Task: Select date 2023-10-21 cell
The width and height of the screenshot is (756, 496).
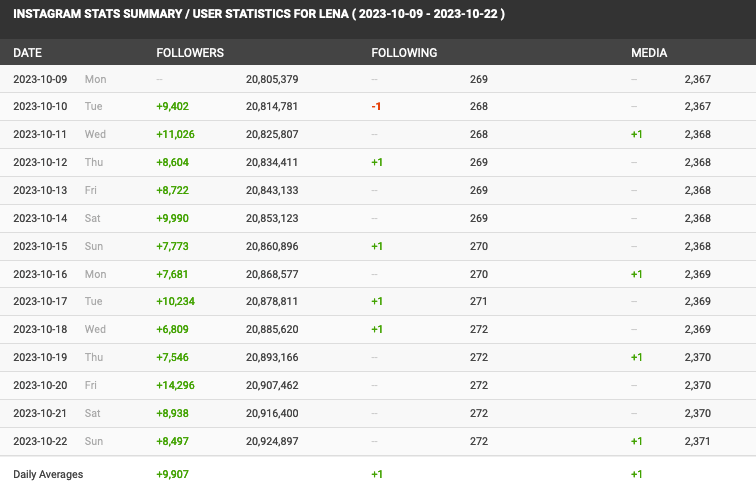Action: [40, 413]
